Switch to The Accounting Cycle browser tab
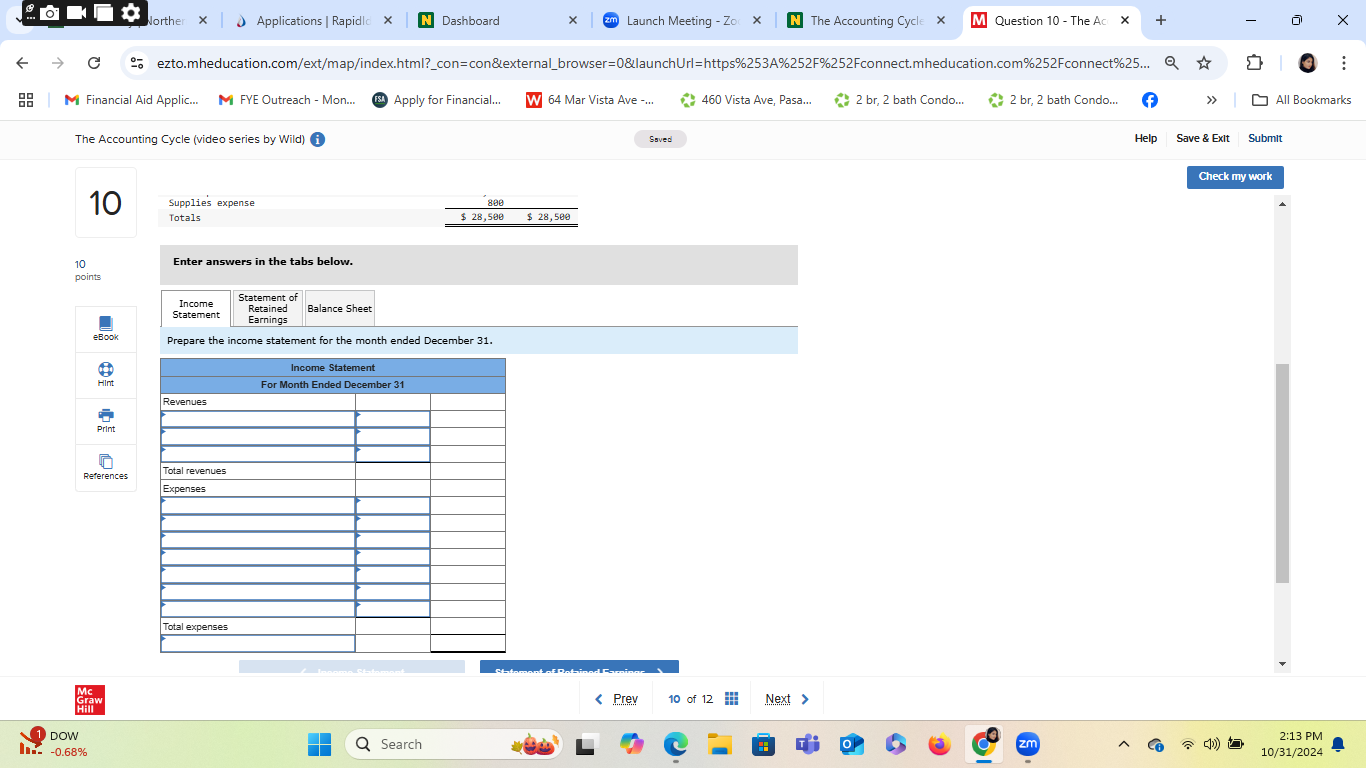1366x768 pixels. [868, 20]
